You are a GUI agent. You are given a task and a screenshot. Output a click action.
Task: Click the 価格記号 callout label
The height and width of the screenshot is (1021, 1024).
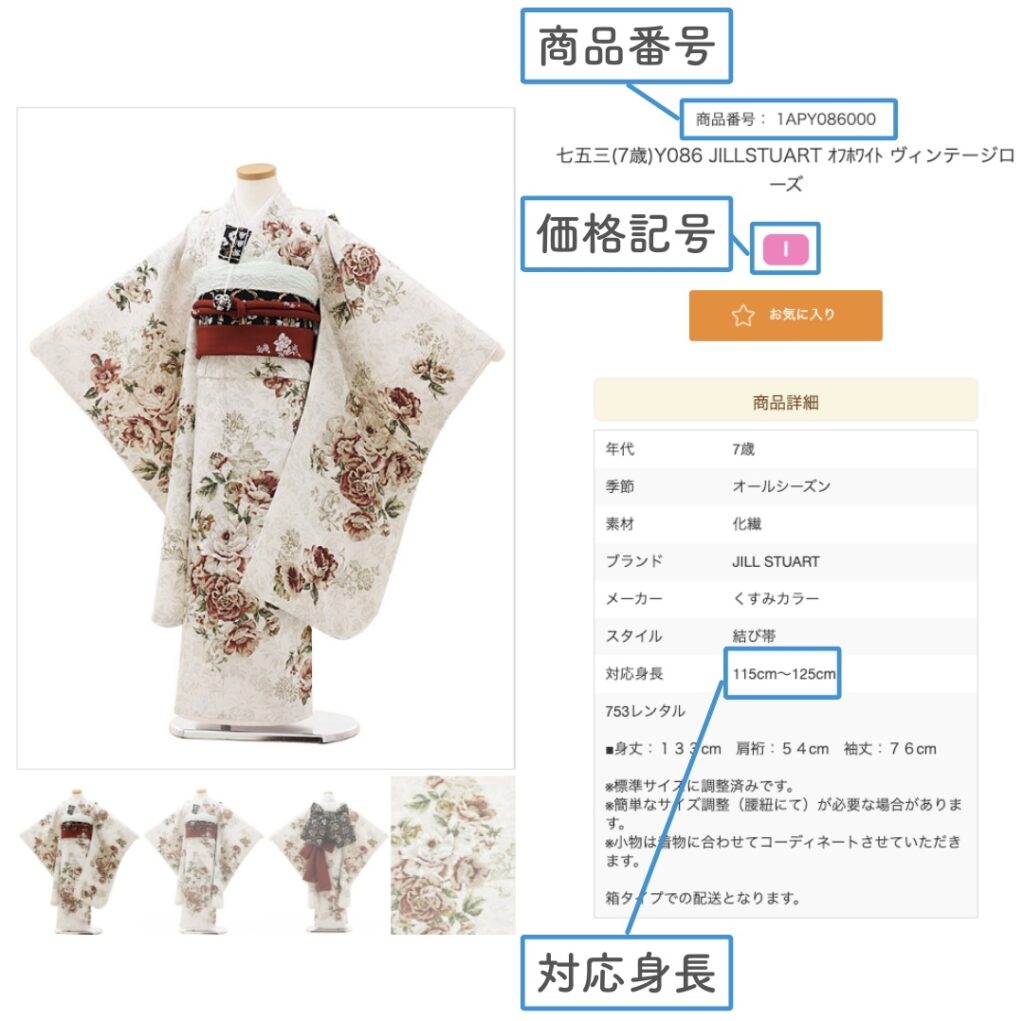point(626,234)
